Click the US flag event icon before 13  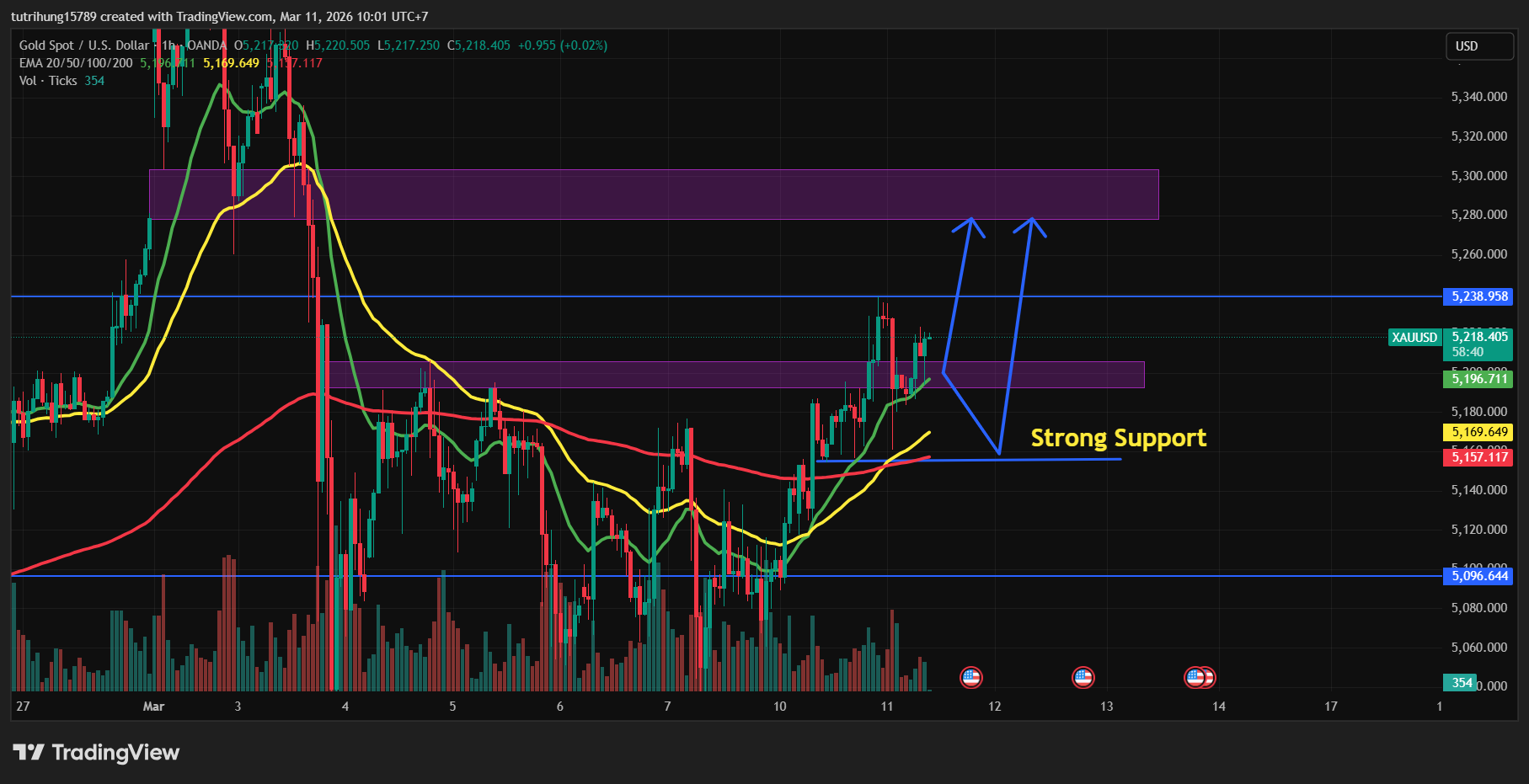point(1083,677)
